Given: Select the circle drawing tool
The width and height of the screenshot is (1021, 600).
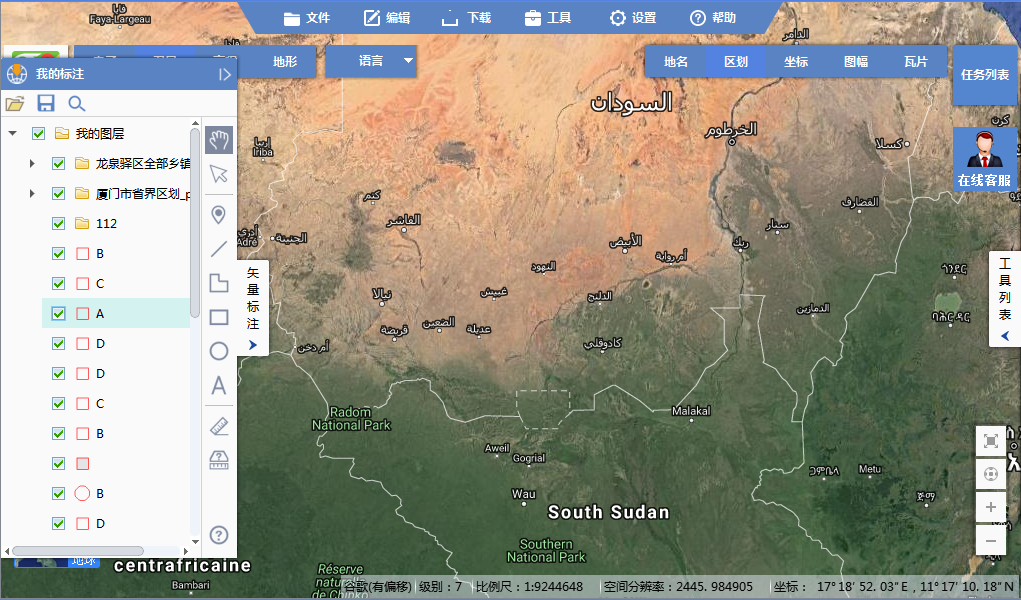Looking at the screenshot, I should point(219,351).
